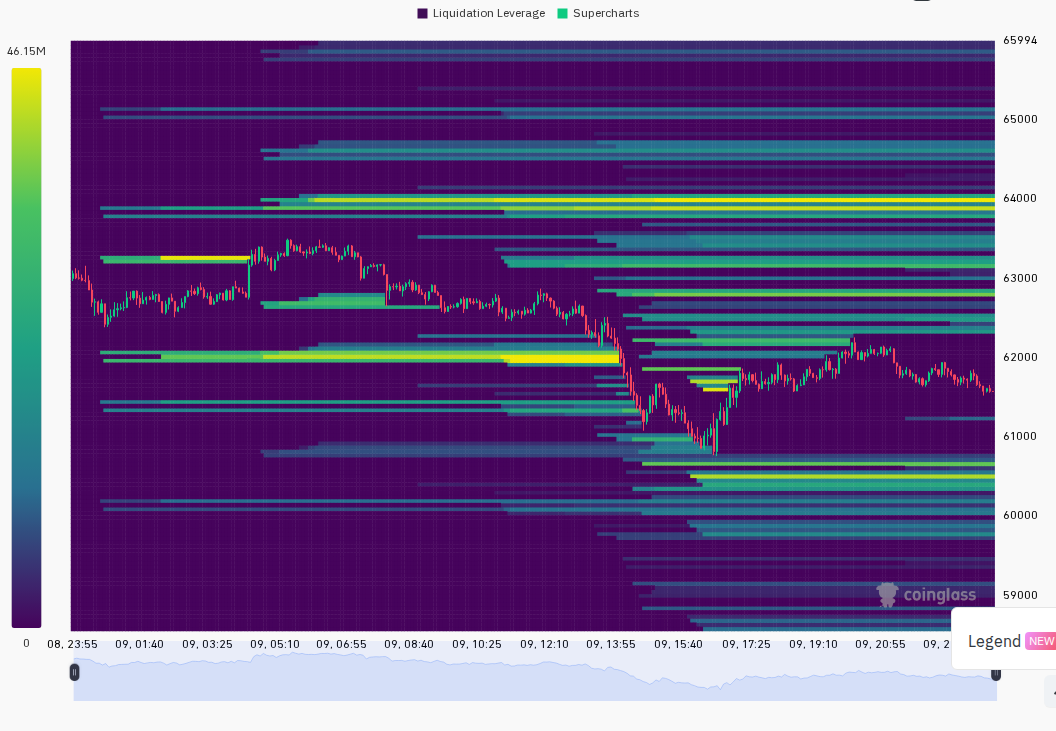
Task: Click the right time-range navigator handle
Action: 995,674
